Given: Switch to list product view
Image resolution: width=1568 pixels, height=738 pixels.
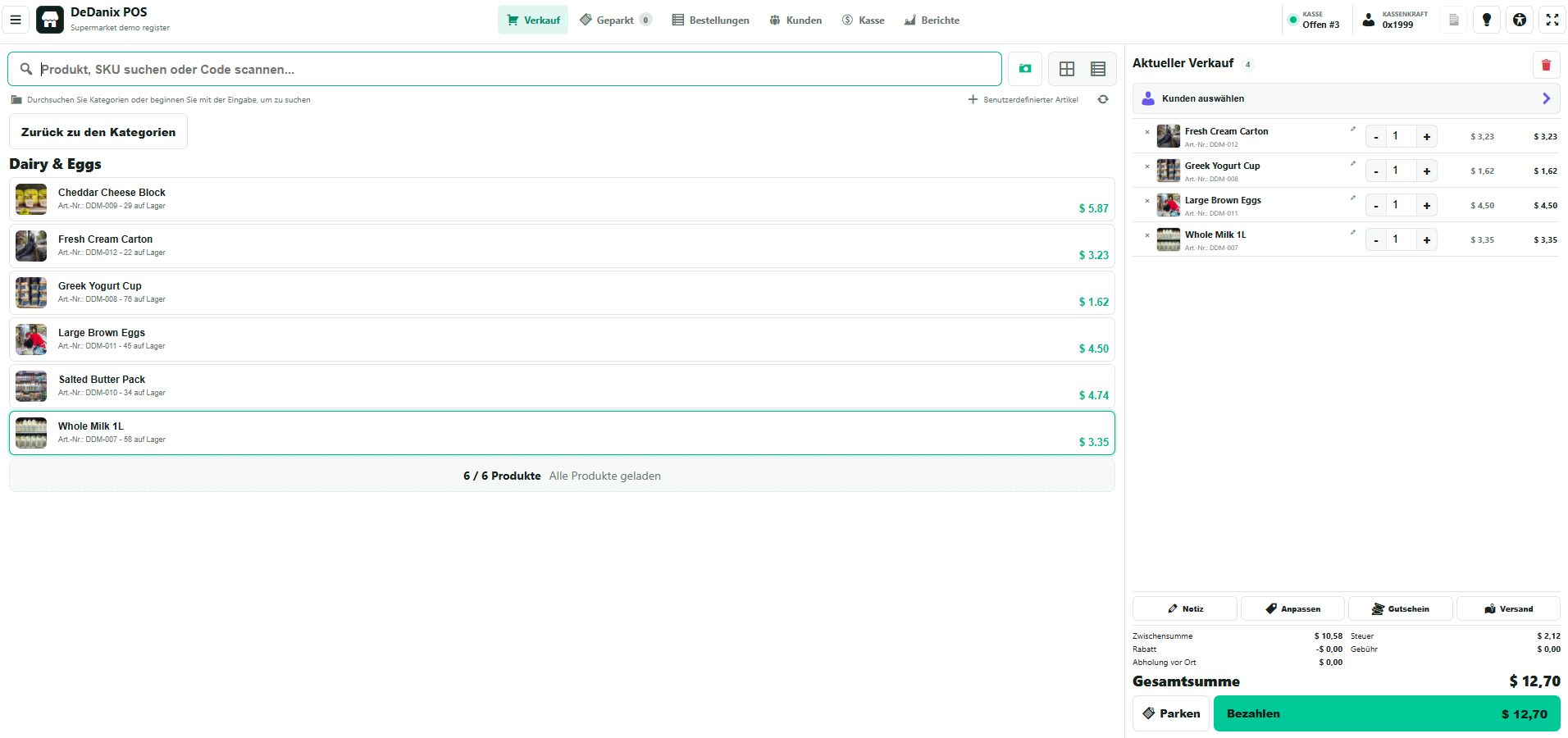Looking at the screenshot, I should [1098, 69].
